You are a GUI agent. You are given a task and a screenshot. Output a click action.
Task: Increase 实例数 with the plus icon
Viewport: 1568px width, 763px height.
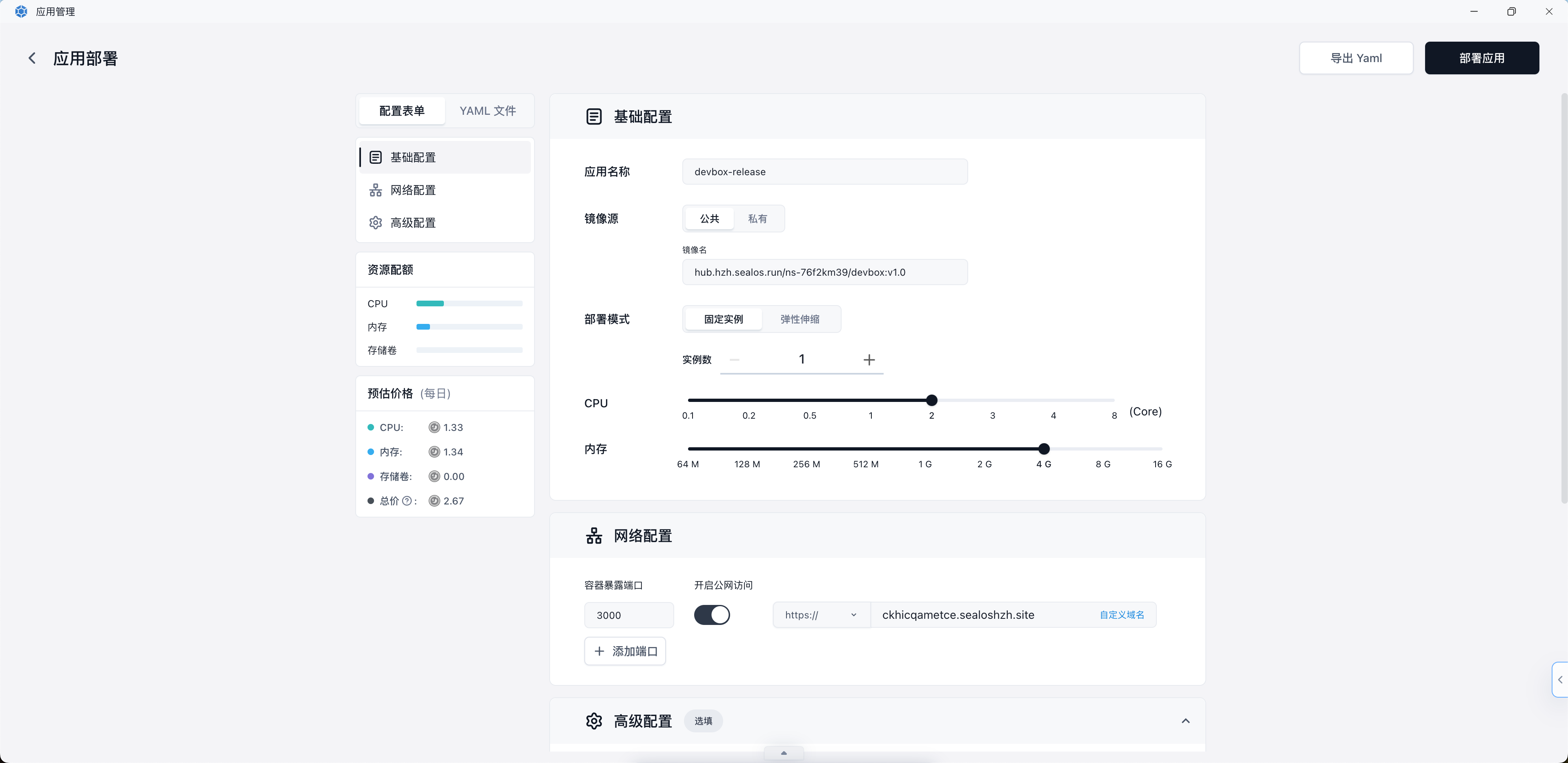click(x=869, y=360)
